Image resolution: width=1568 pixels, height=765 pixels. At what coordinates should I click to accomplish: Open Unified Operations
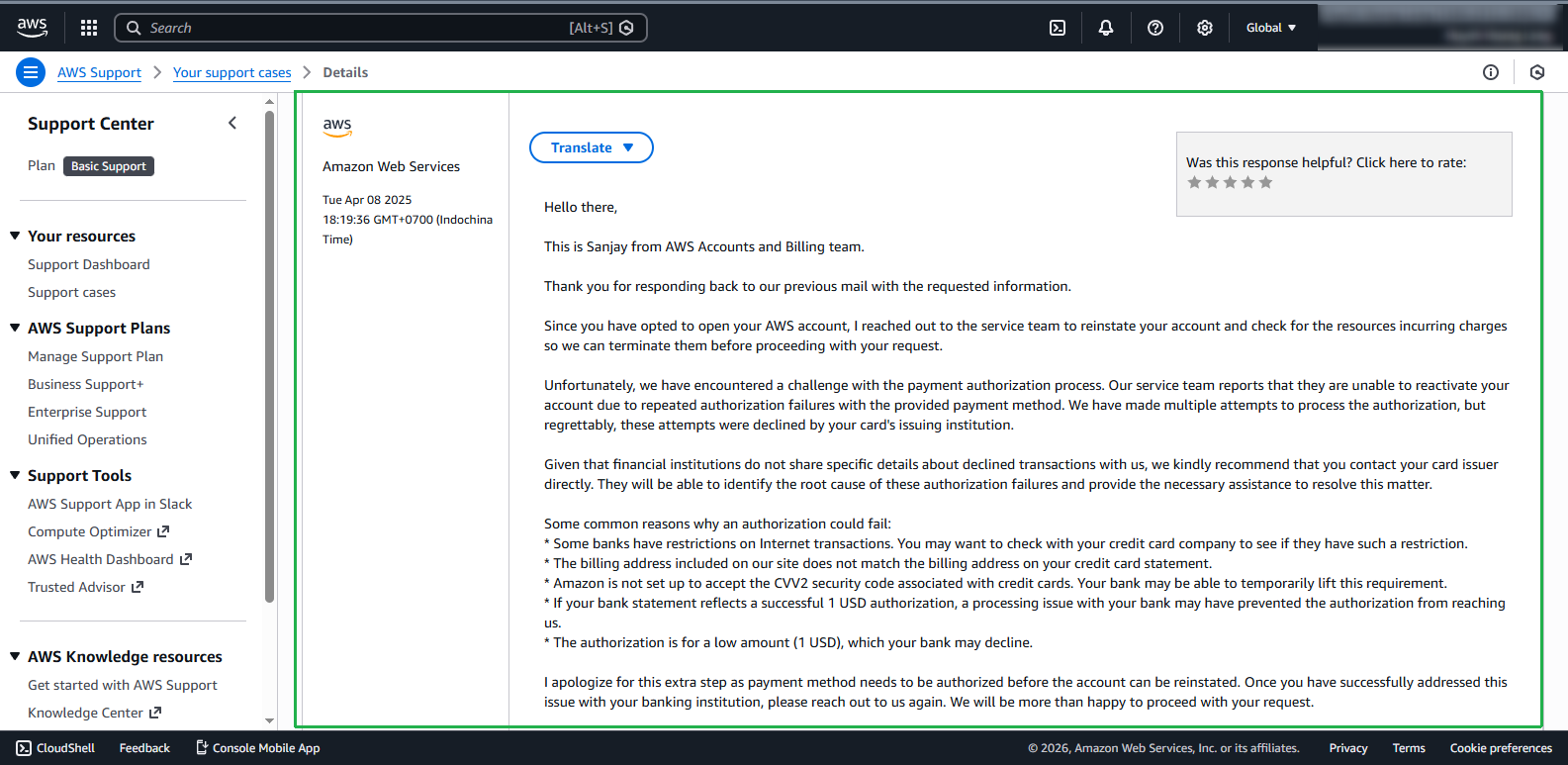tap(87, 439)
